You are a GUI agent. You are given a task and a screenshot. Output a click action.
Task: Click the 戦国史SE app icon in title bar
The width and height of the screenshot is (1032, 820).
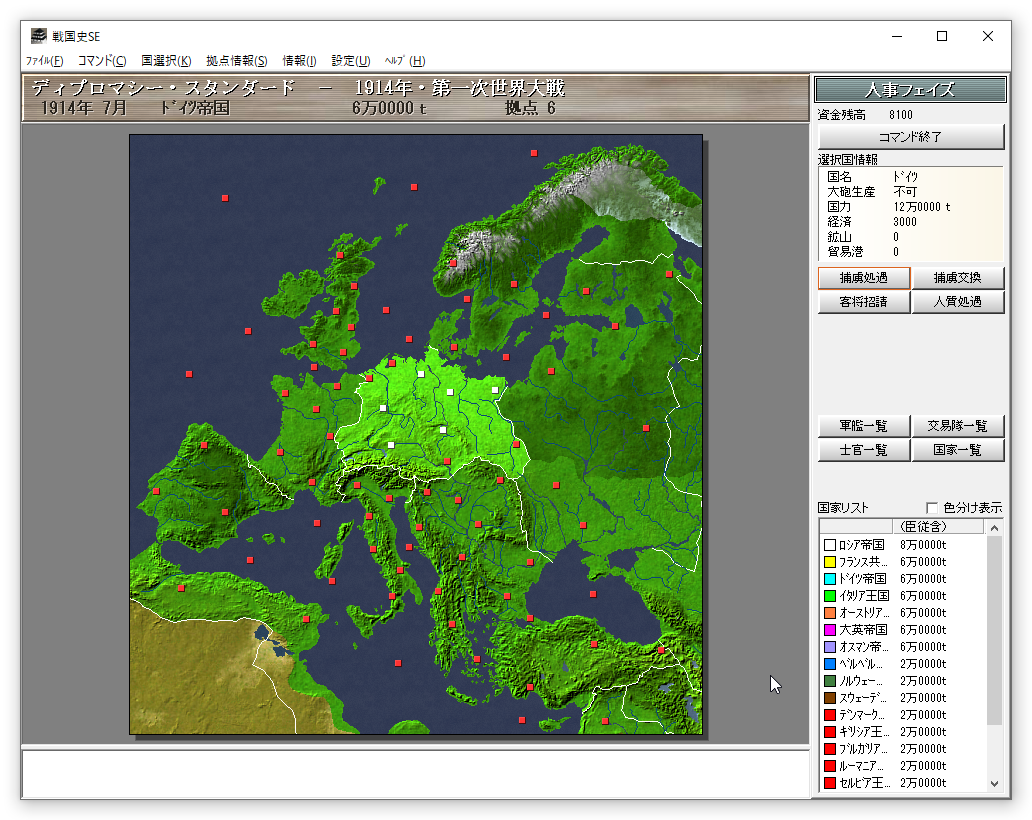click(38, 36)
